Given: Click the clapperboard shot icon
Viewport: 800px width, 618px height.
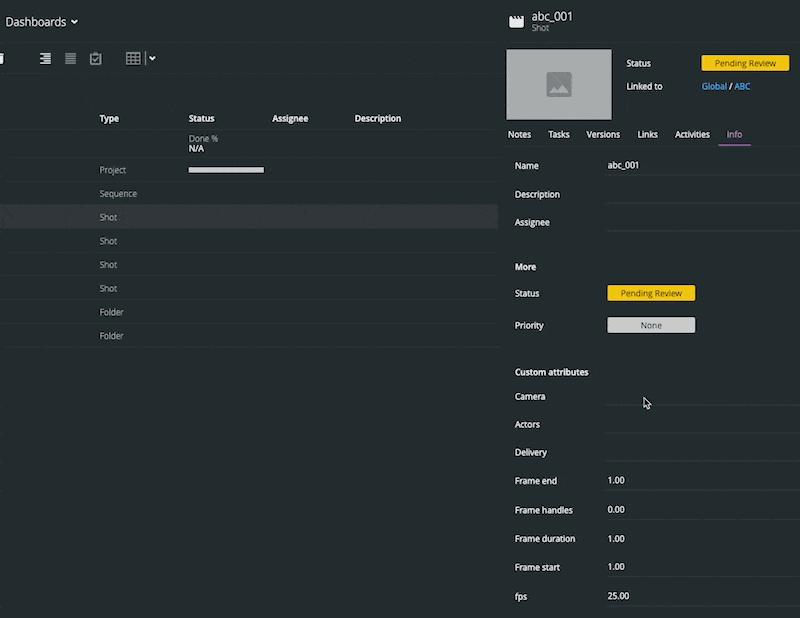Looking at the screenshot, I should pos(516,21).
